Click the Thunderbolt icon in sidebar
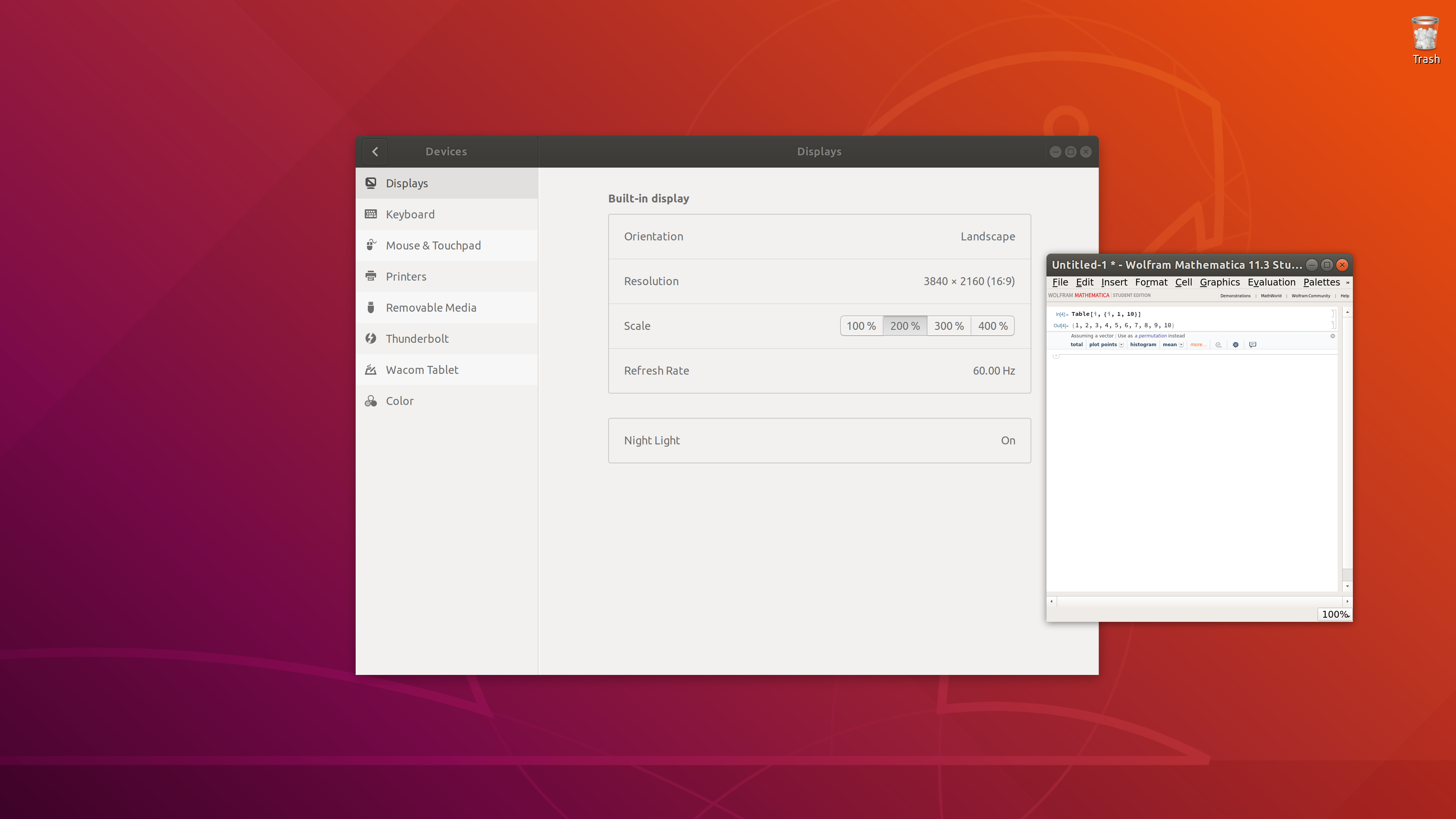The image size is (1456, 819). pyautogui.click(x=371, y=338)
